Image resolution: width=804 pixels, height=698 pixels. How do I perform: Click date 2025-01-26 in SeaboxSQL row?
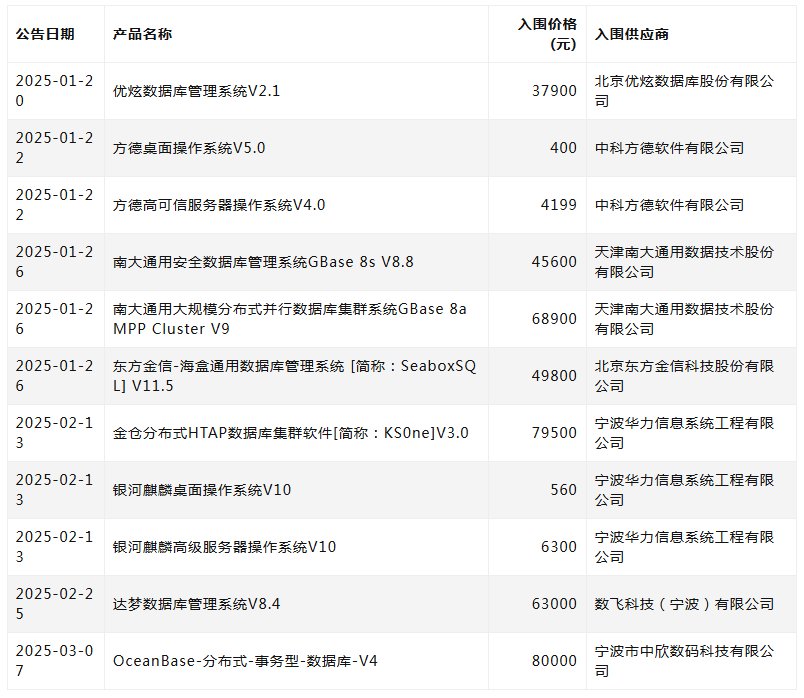[x=54, y=376]
